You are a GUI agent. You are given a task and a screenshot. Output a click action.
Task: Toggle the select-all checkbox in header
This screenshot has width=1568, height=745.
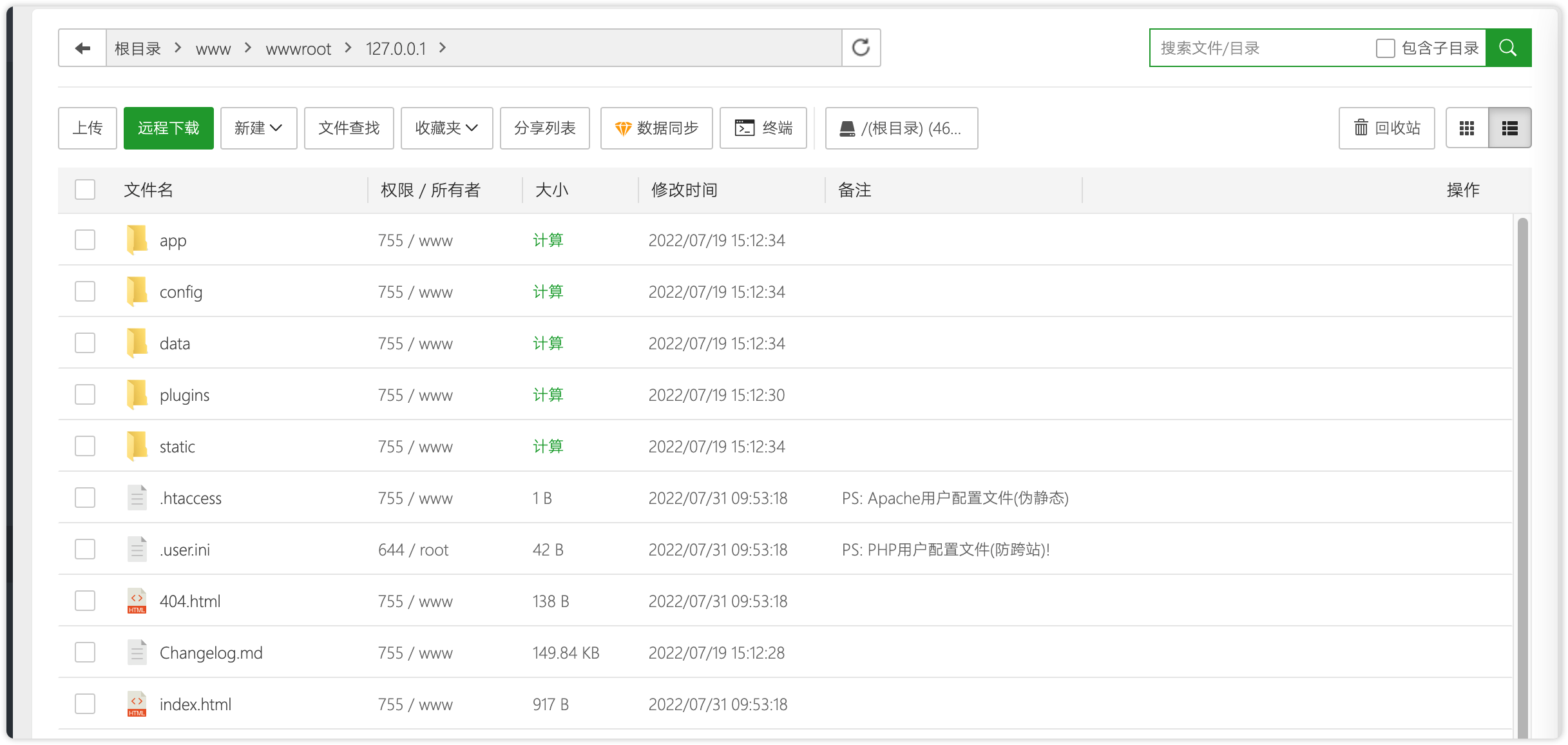(85, 189)
